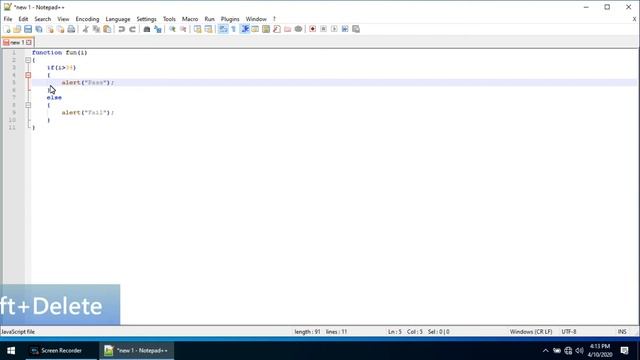Screen dimensions: 640x360
Task: Click 'JavaScript file' in the status bar
Action: (18, 332)
